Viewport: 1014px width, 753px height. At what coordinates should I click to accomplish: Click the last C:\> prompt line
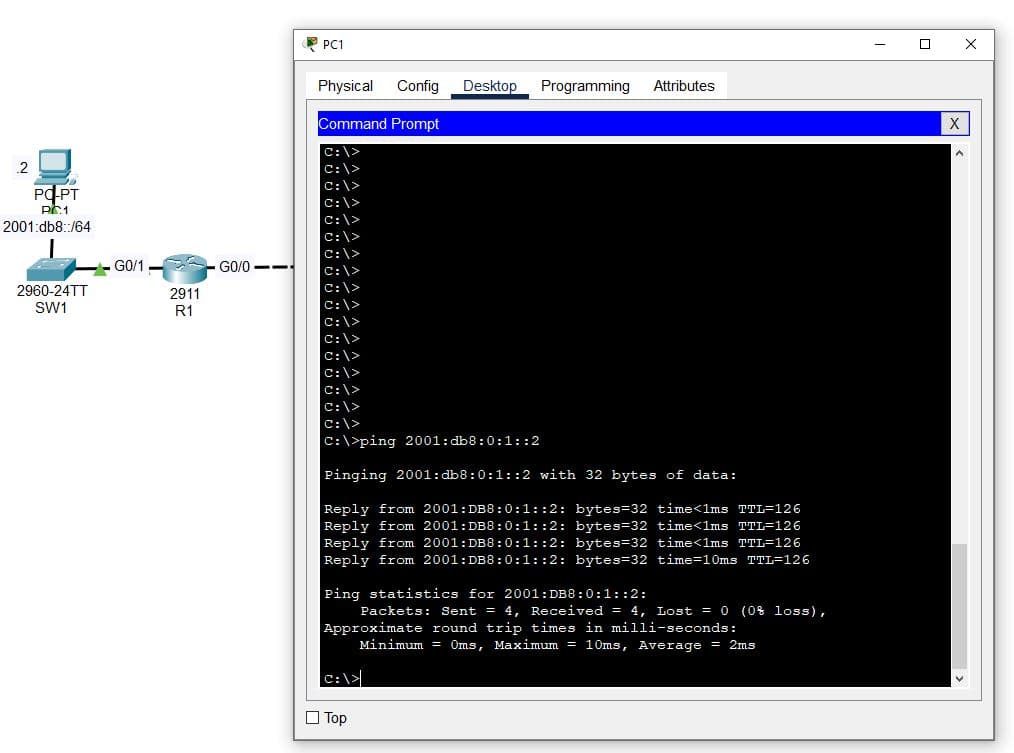[x=341, y=679]
